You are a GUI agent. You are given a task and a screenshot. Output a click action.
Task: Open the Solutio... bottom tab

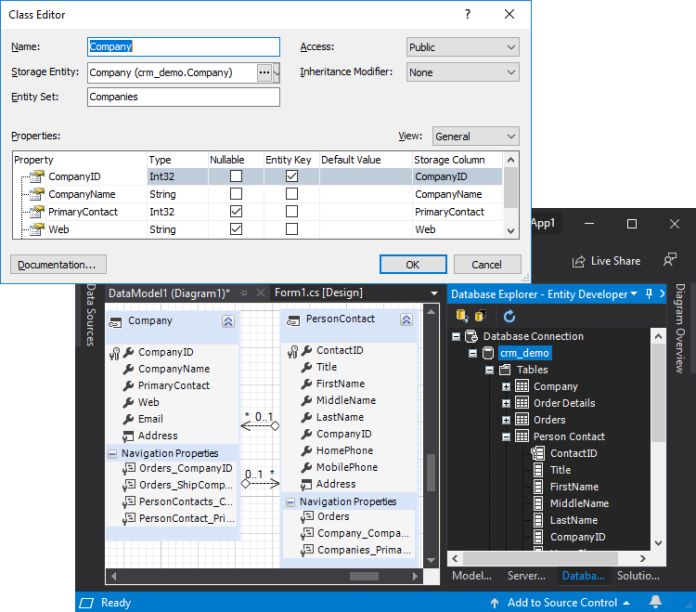coord(638,576)
